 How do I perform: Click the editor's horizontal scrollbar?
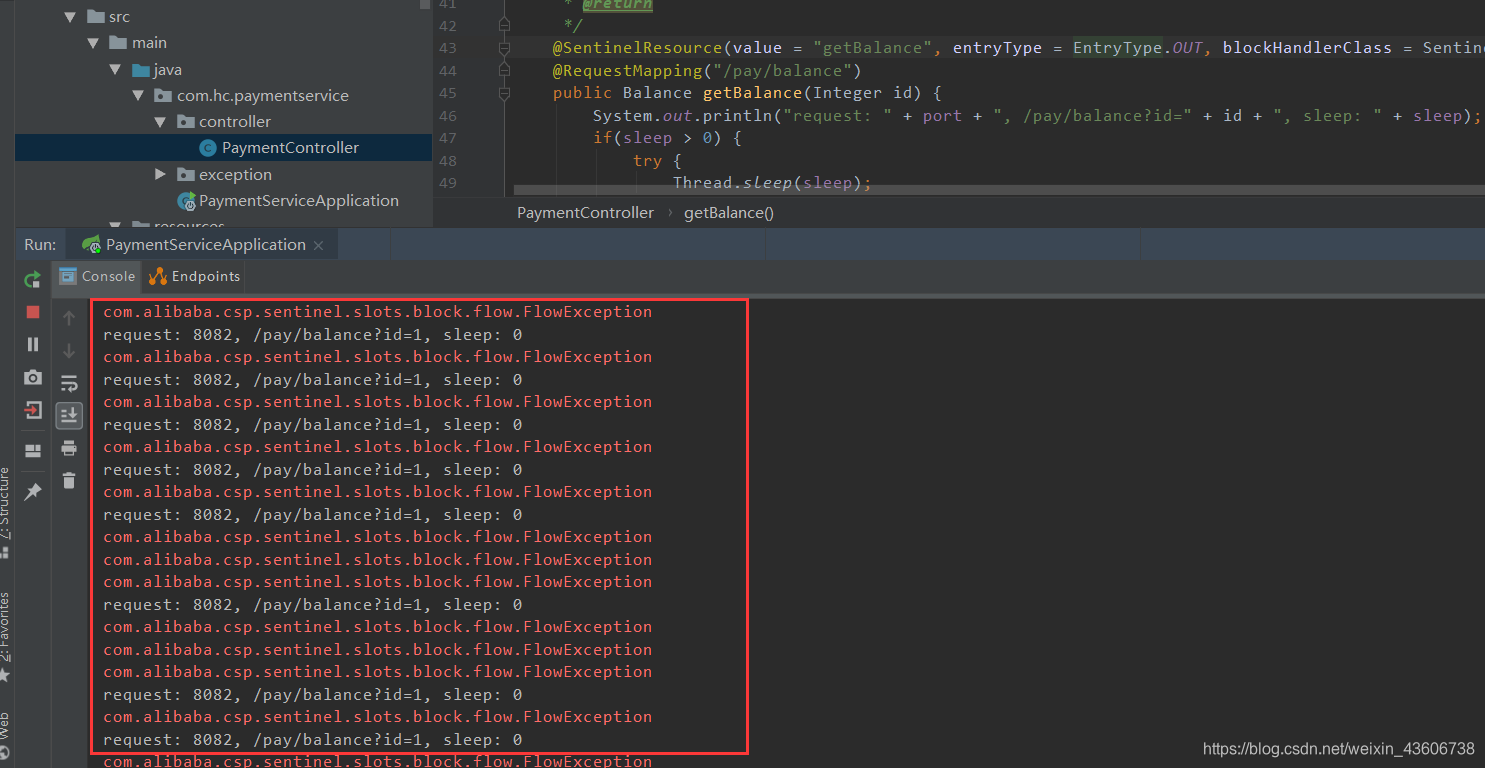click(998, 190)
